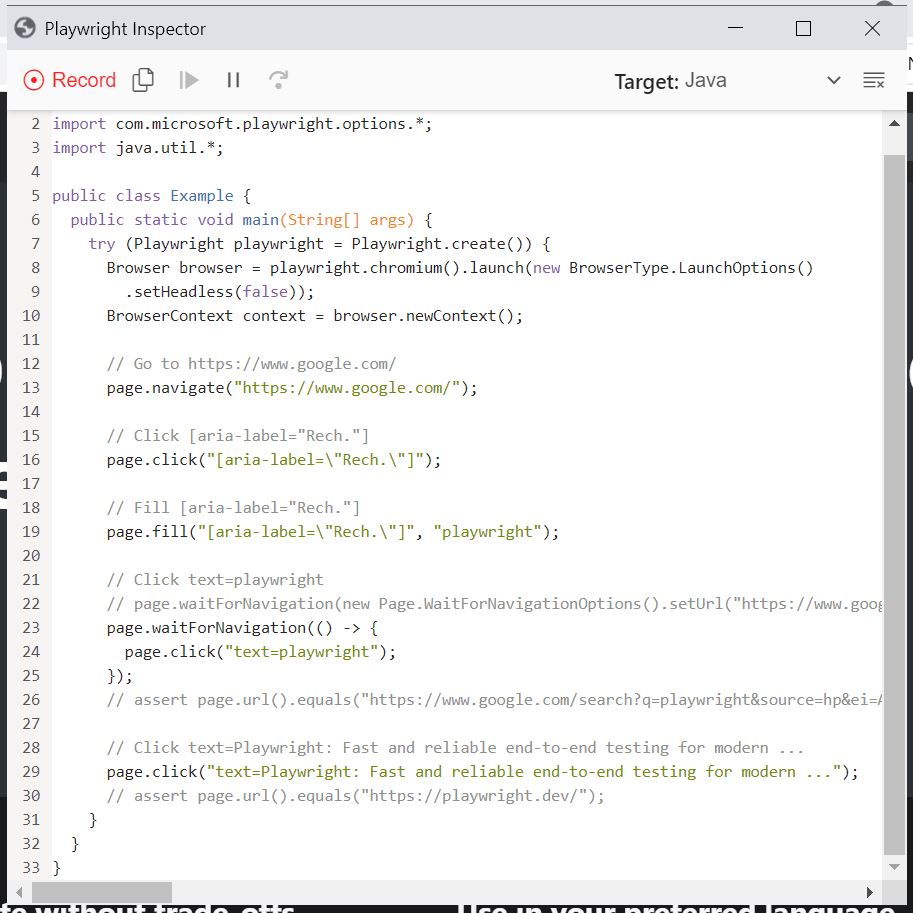913x913 pixels.
Task: Click the 'page.fill' playwright line
Action: click(332, 532)
